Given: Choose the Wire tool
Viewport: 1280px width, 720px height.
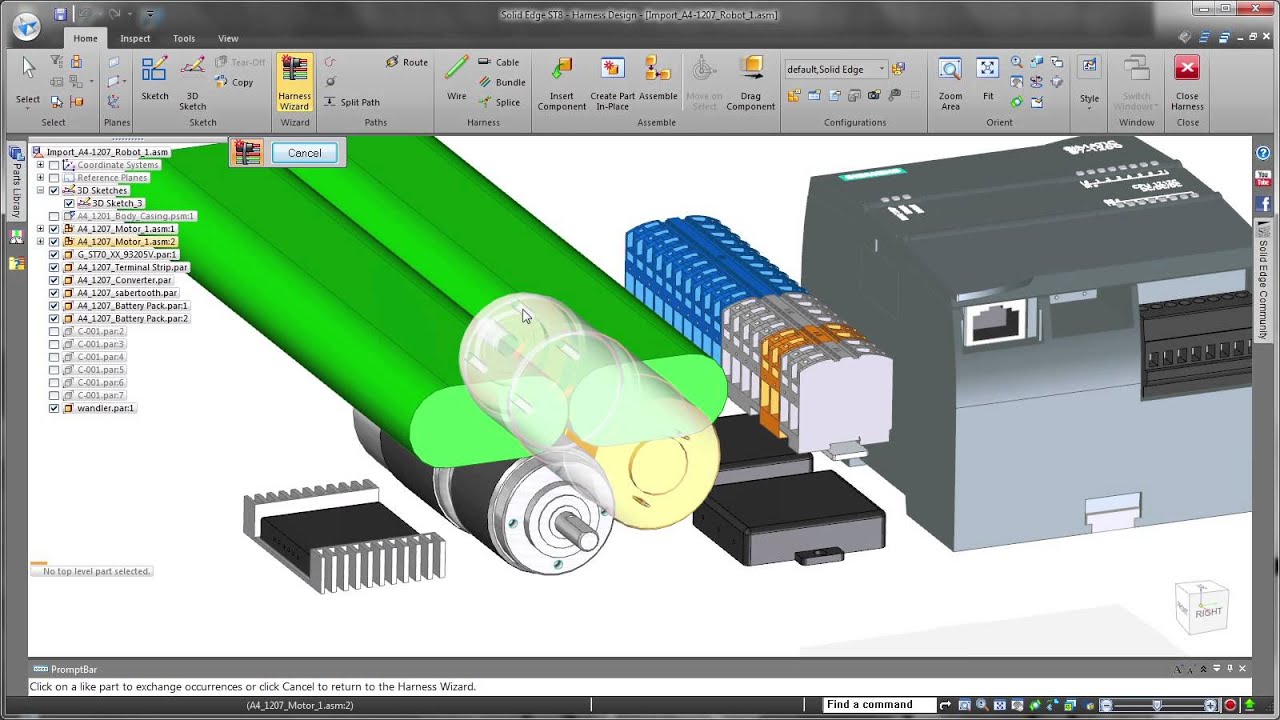Looking at the screenshot, I should pos(456,79).
